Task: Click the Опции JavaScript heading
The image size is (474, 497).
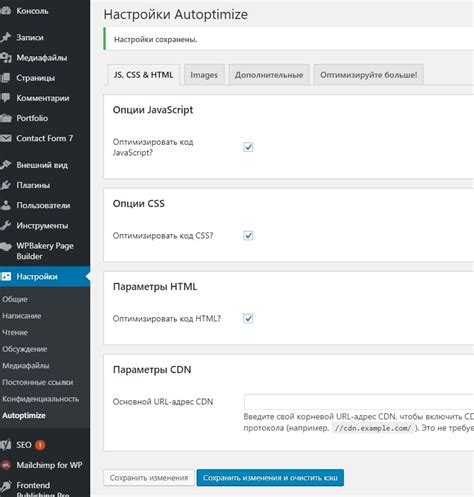Action: 153,110
